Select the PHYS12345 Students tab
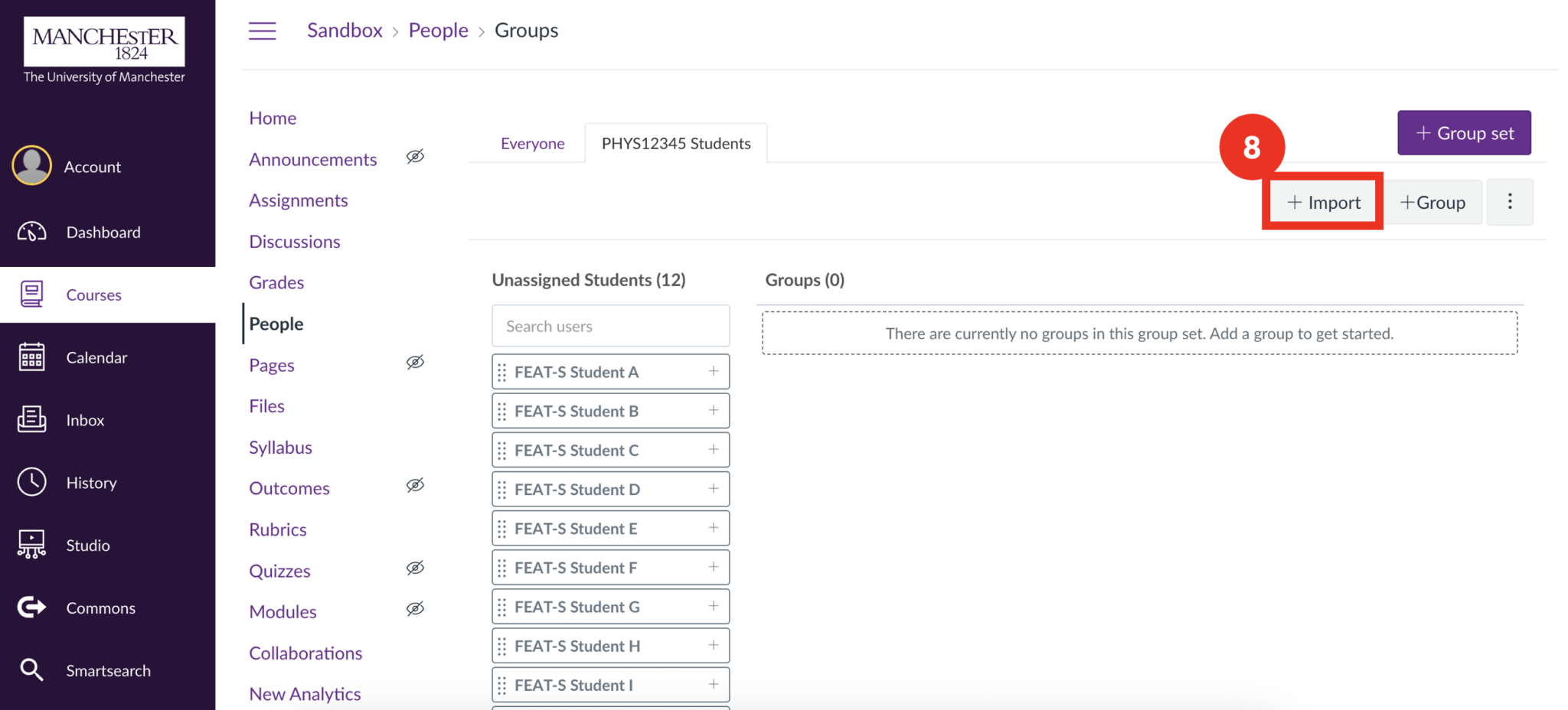Image resolution: width=1568 pixels, height=710 pixels. pyautogui.click(x=675, y=143)
